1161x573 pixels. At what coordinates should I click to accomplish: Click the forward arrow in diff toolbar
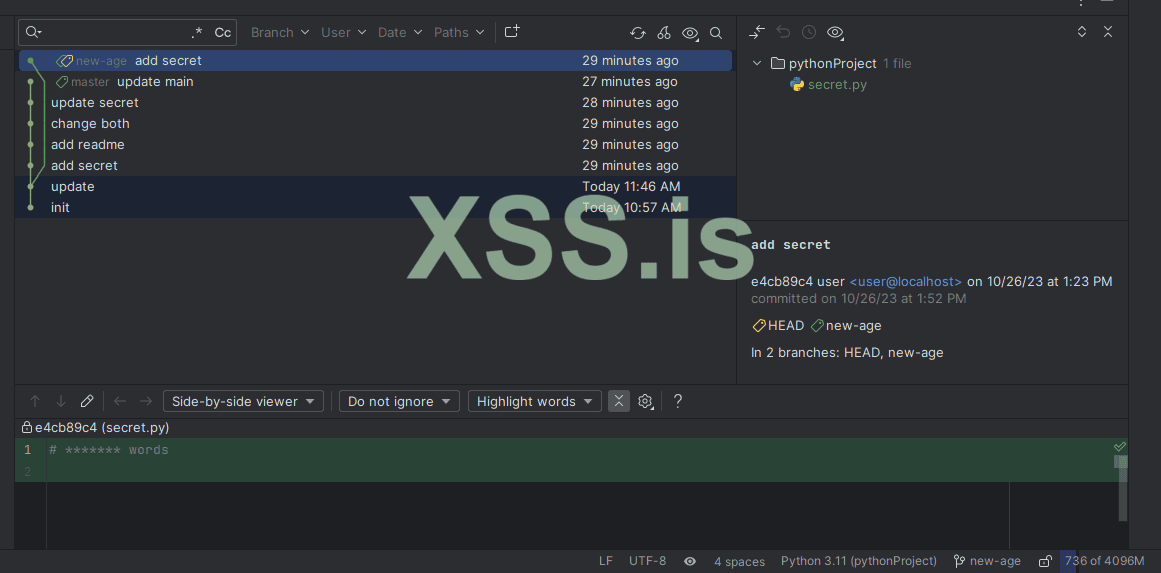146,401
